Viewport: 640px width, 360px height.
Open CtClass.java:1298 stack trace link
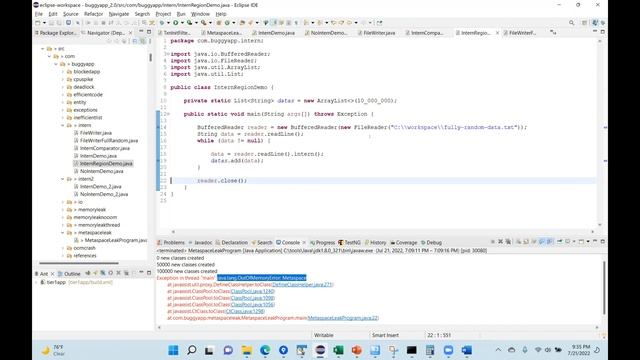[x=245, y=311]
